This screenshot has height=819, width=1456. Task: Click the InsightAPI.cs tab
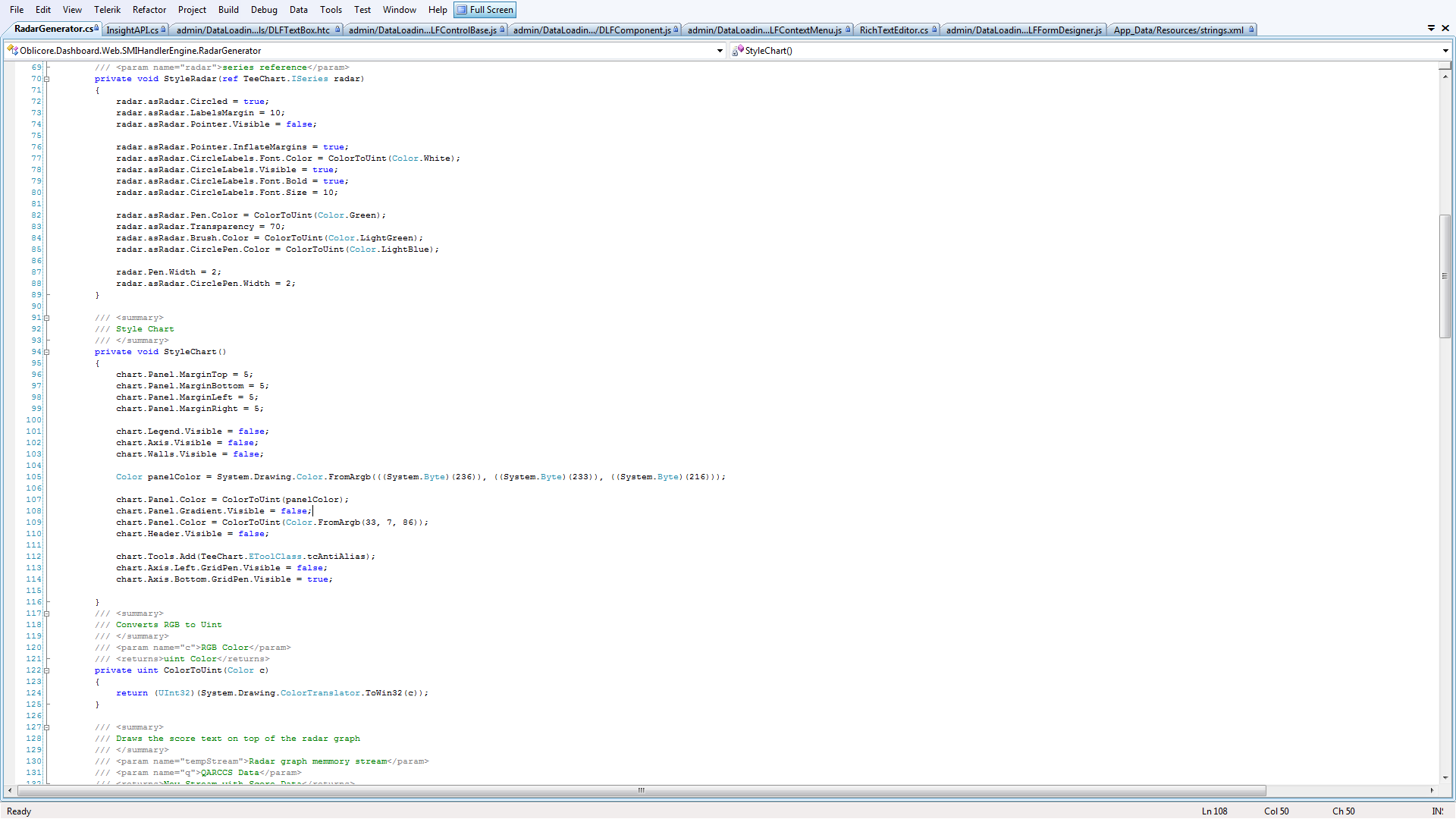coord(133,29)
